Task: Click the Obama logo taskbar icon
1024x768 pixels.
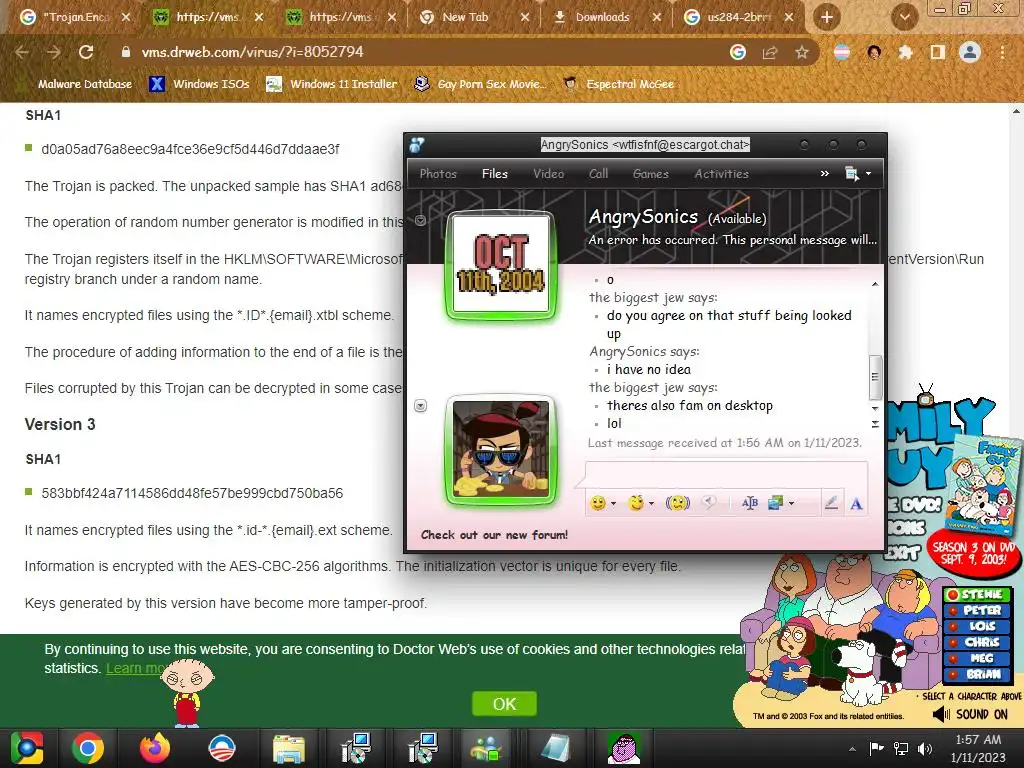Action: [221, 748]
